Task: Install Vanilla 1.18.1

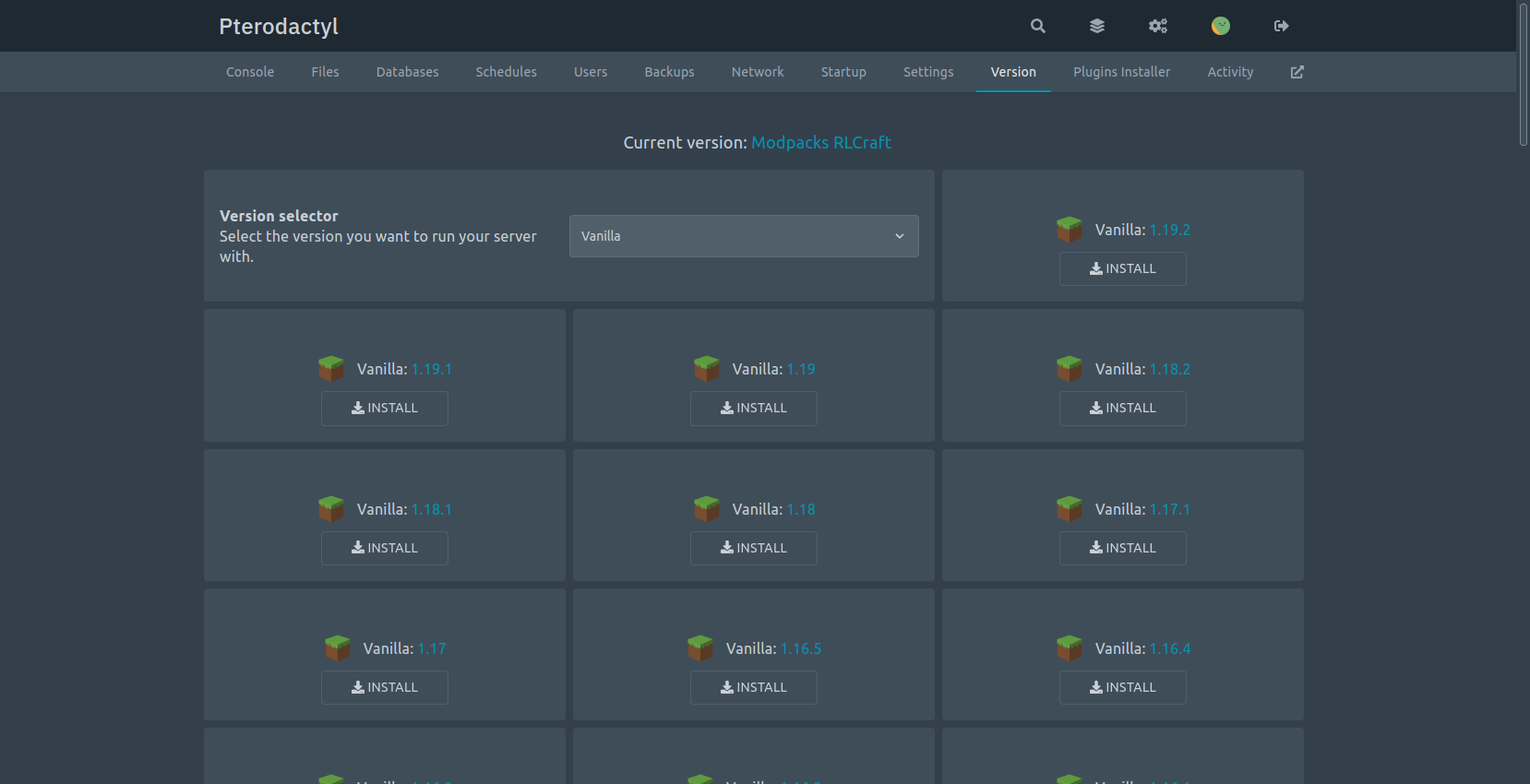Action: [x=385, y=548]
